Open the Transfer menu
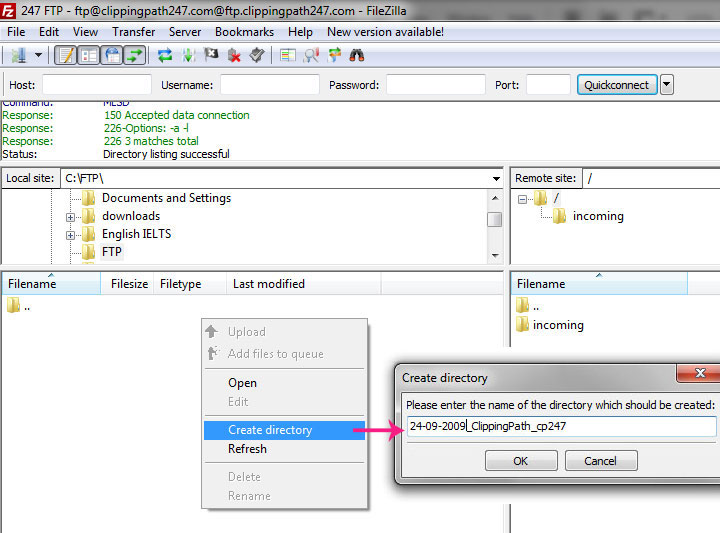Image resolution: width=720 pixels, height=533 pixels. coord(134,32)
